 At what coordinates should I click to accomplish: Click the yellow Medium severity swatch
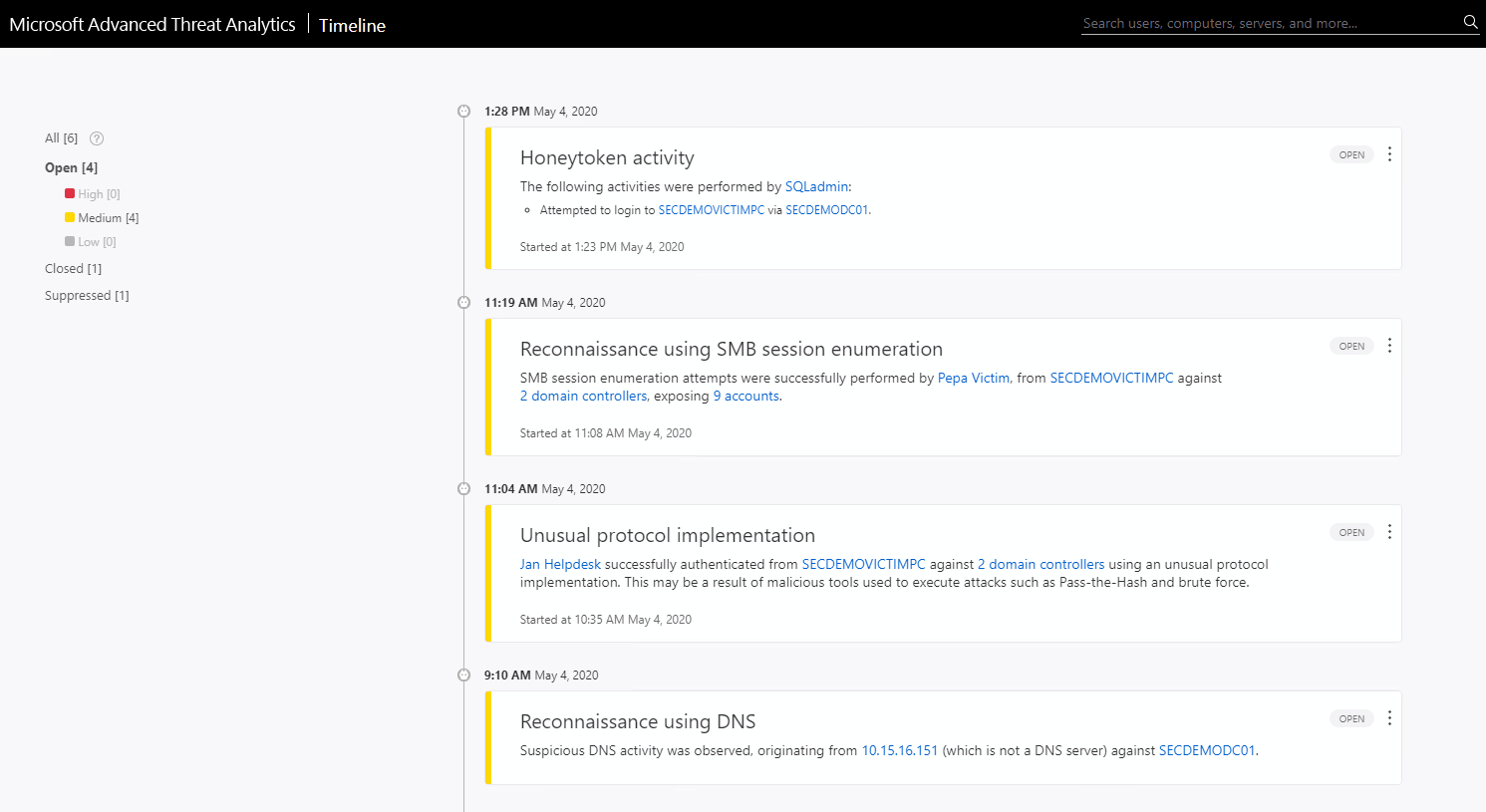70,217
